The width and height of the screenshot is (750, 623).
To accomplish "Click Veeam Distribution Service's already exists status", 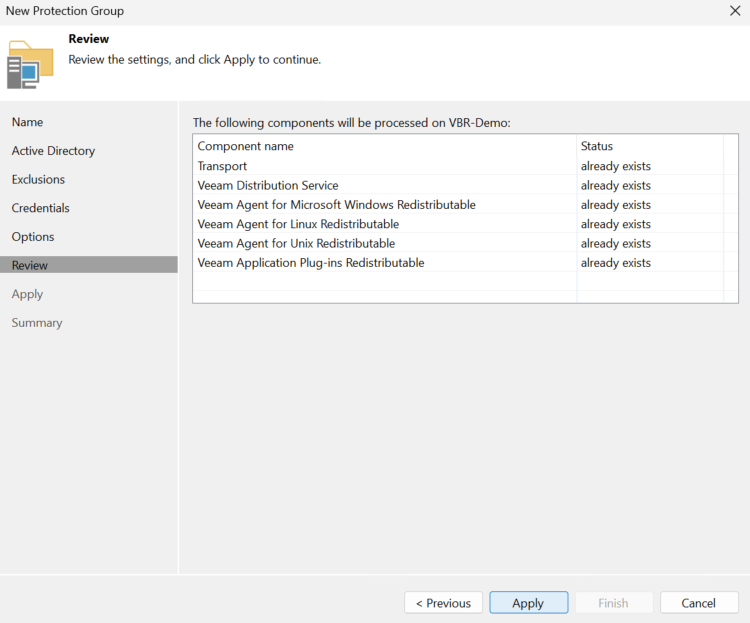I will [x=616, y=185].
